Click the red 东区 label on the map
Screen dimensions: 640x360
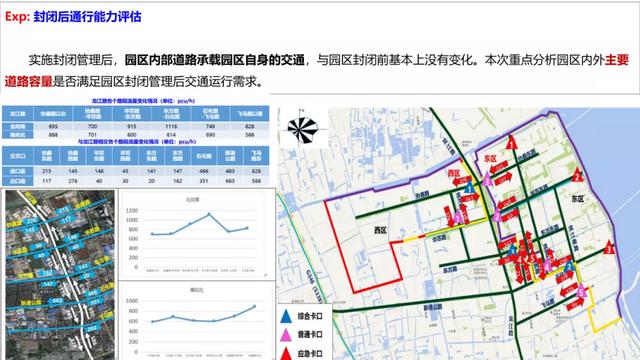click(x=490, y=158)
